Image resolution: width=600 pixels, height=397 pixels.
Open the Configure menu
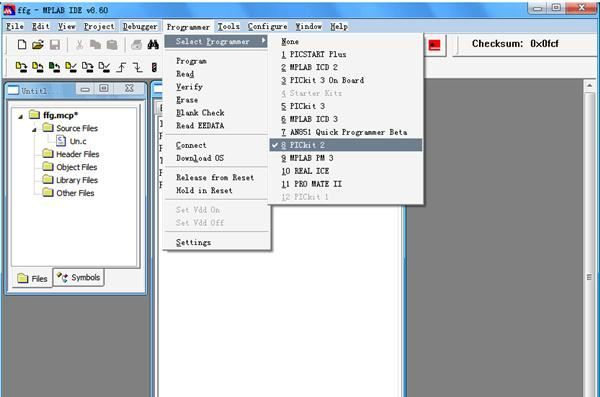click(x=267, y=26)
